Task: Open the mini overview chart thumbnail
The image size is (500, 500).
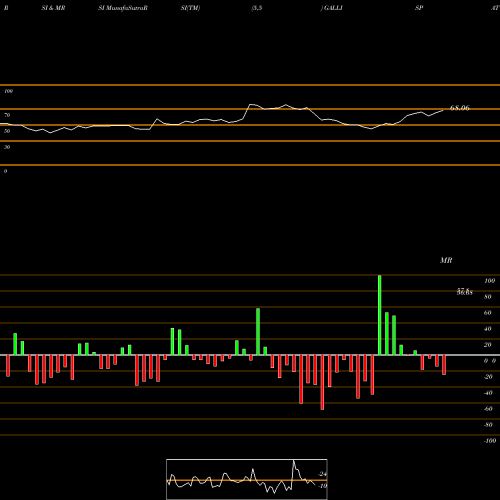Action: point(247,479)
